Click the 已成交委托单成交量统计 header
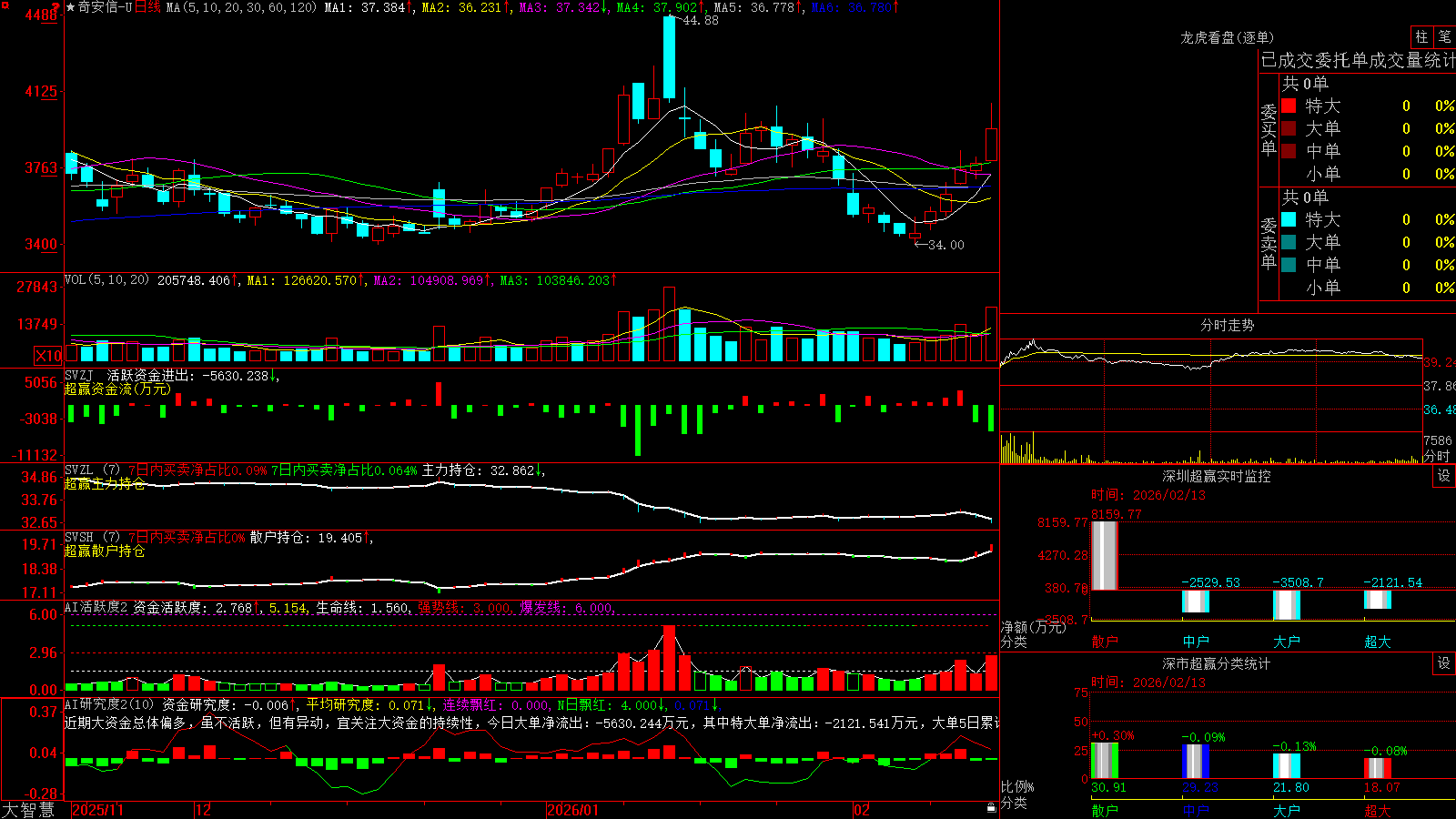Image resolution: width=1456 pixels, height=819 pixels. (x=1358, y=60)
